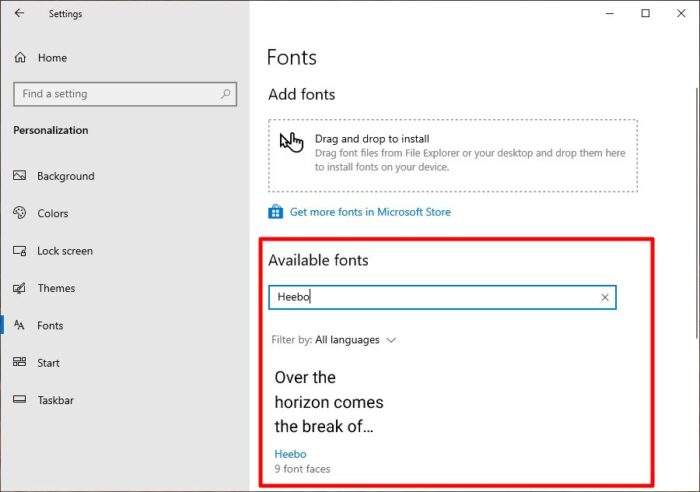Click the Drag and drop to install area
700x492 pixels.
(x=453, y=155)
